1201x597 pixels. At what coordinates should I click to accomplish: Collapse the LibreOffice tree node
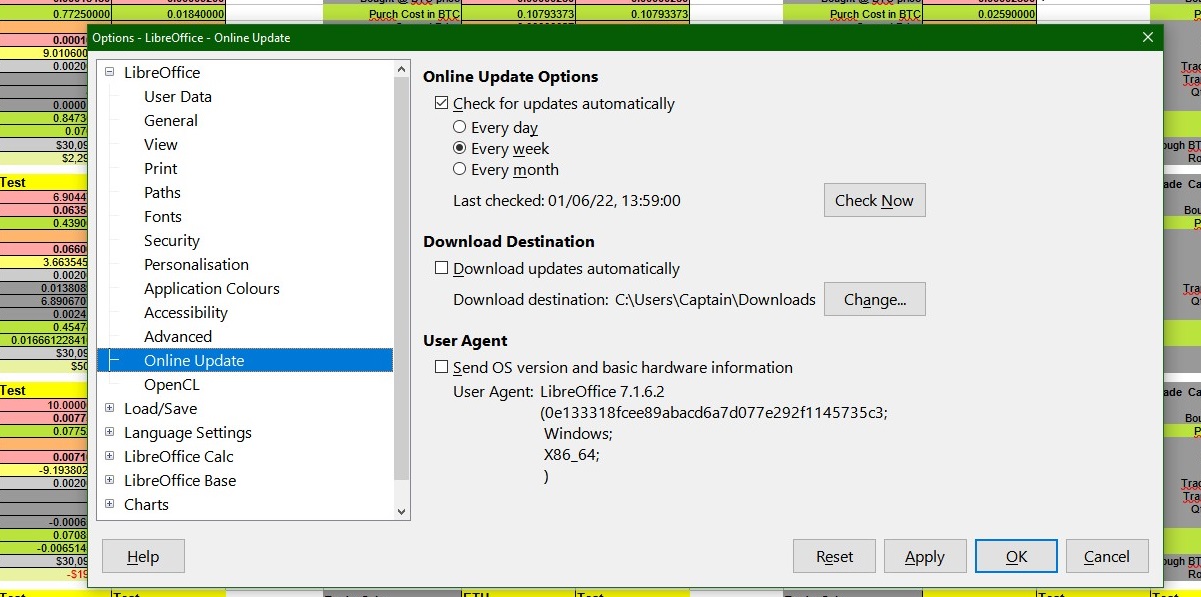pos(110,72)
